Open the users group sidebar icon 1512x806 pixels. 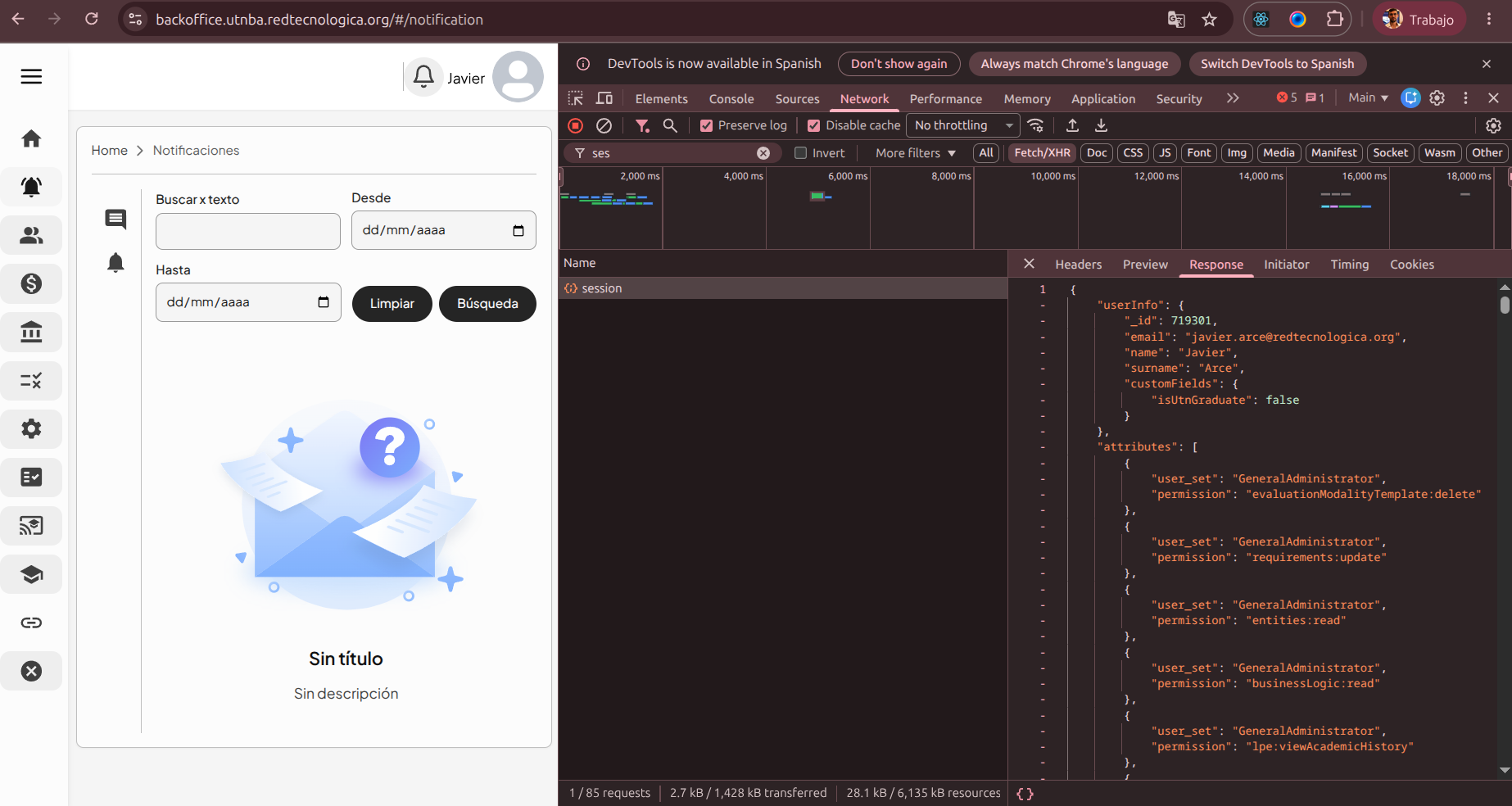[31, 235]
